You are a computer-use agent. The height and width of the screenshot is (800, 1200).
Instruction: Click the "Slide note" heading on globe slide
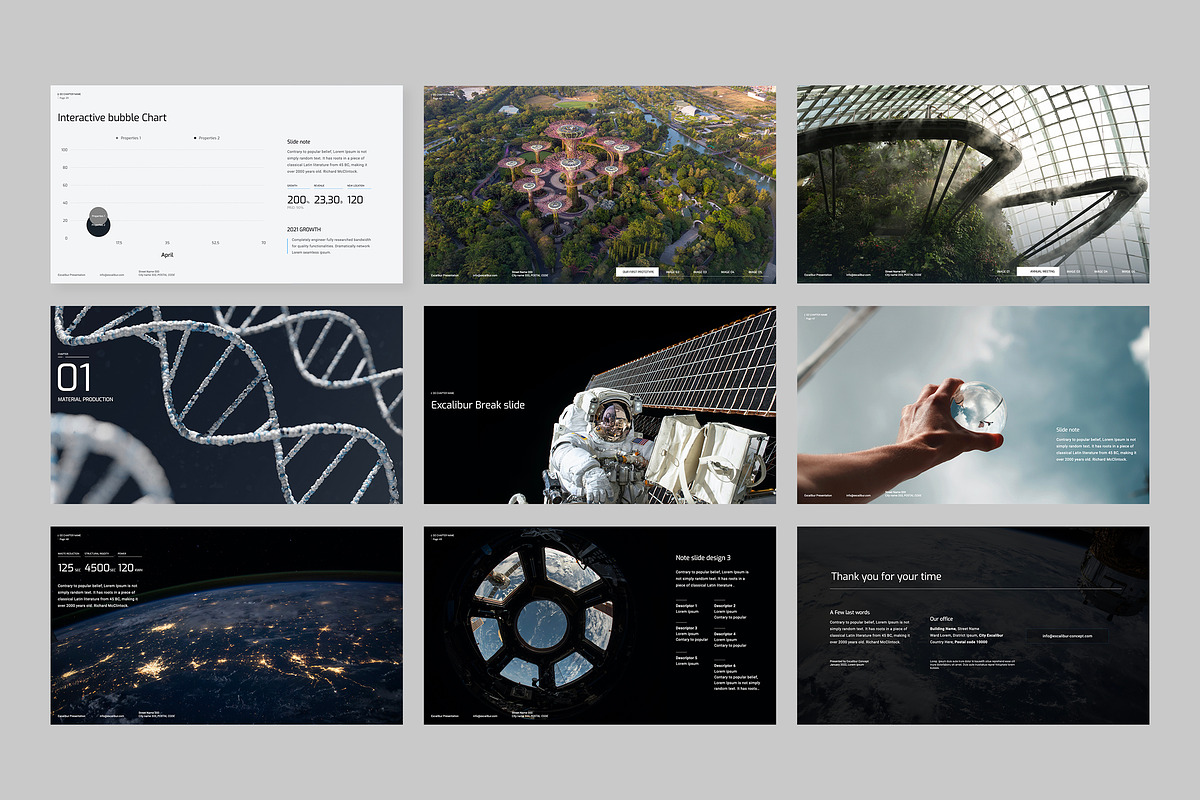pos(1068,430)
